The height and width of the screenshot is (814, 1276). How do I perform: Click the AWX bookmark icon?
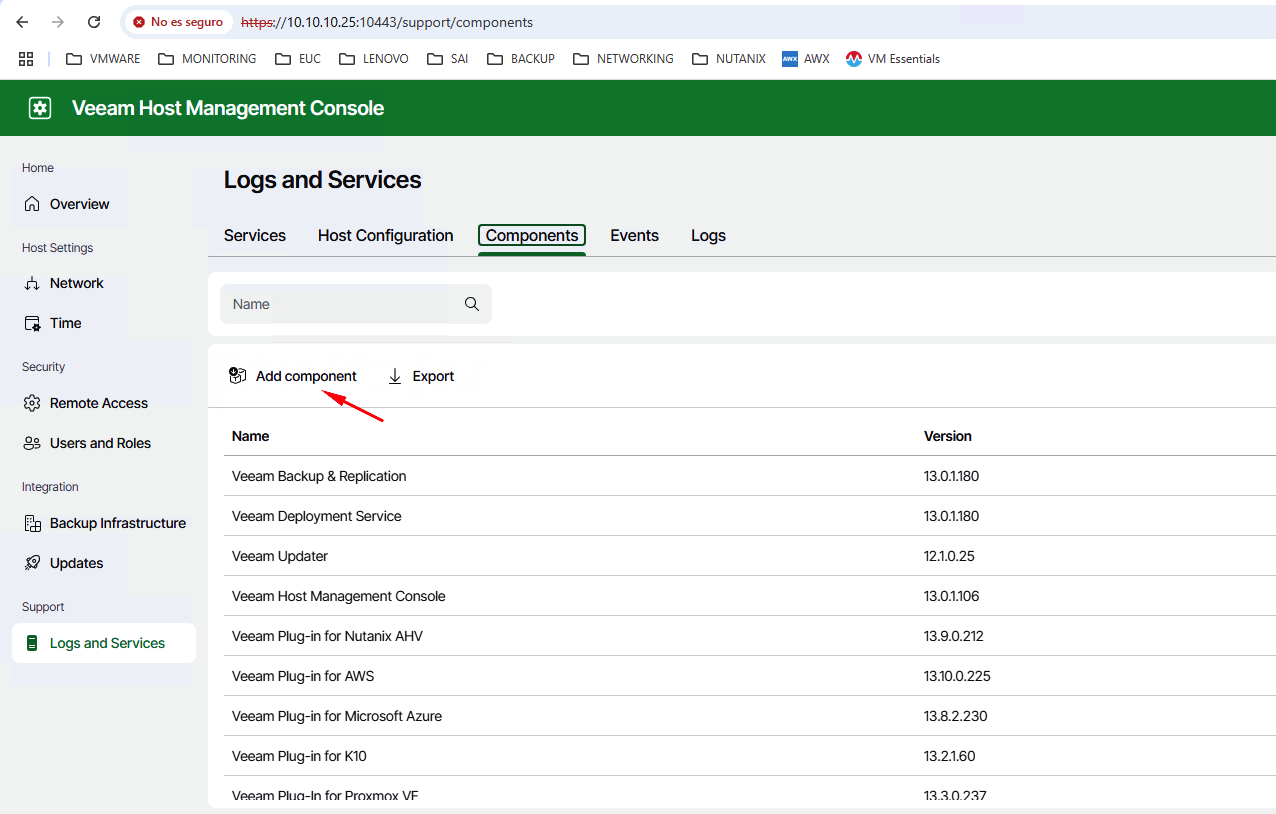pyautogui.click(x=790, y=59)
